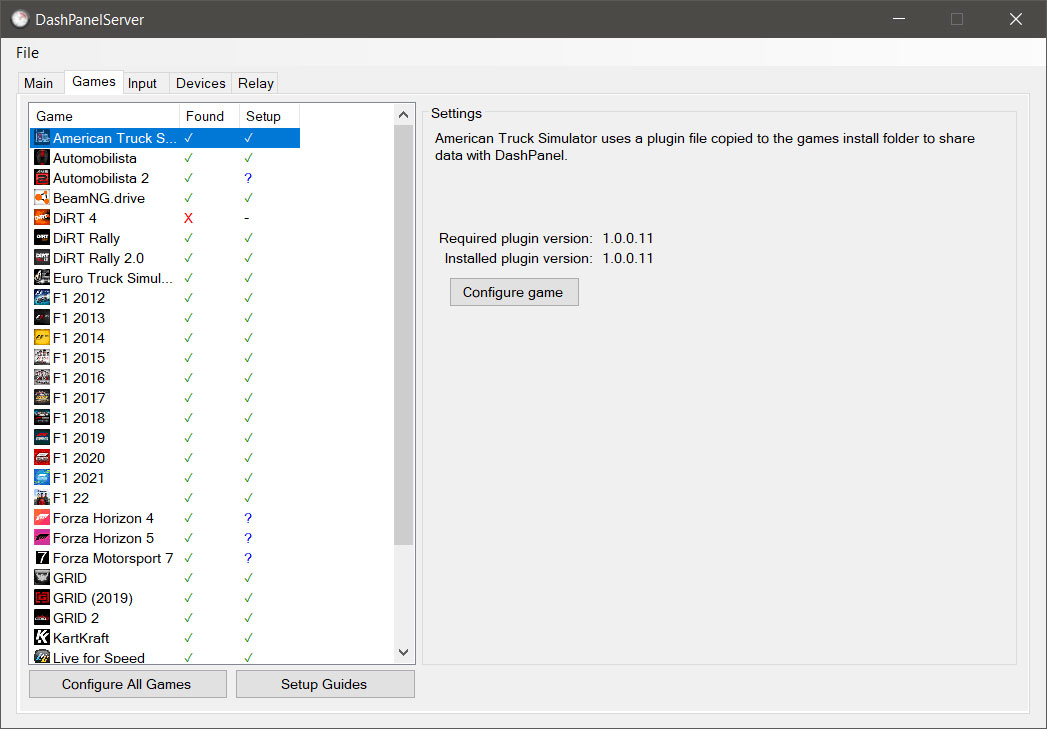The height and width of the screenshot is (729, 1047).
Task: Click Forza Motorsport 7 setup question mark
Action: tap(248, 558)
